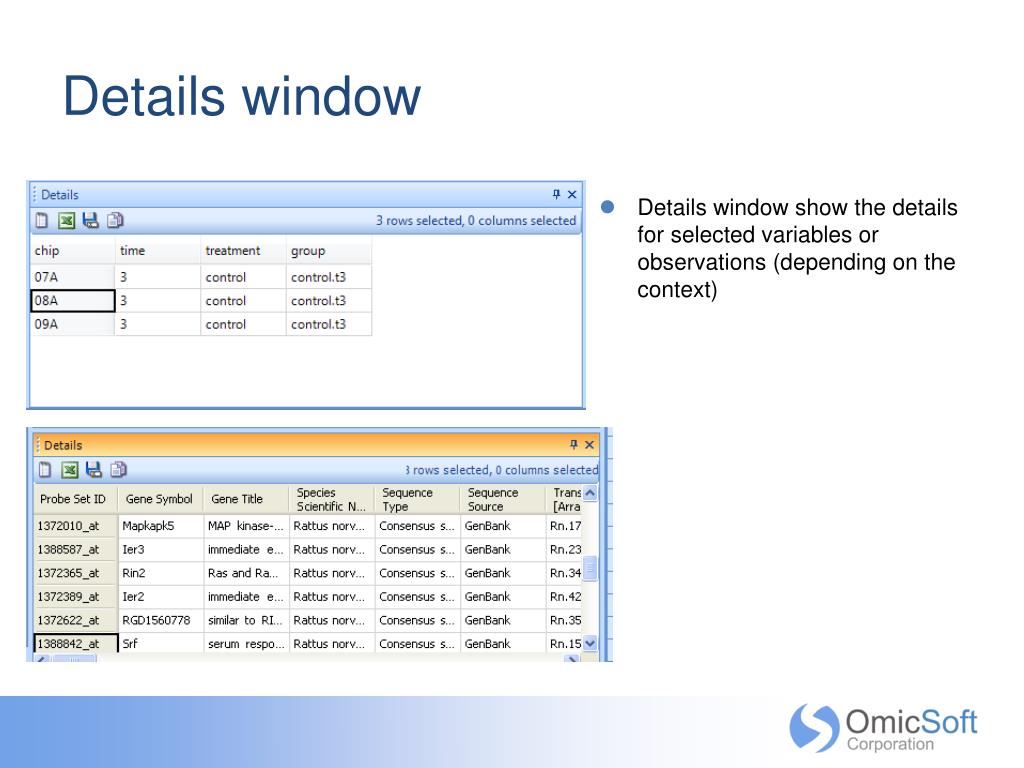The width and height of the screenshot is (1024, 768).
Task: Click the new document icon in upper Details toolbar
Action: click(x=42, y=221)
